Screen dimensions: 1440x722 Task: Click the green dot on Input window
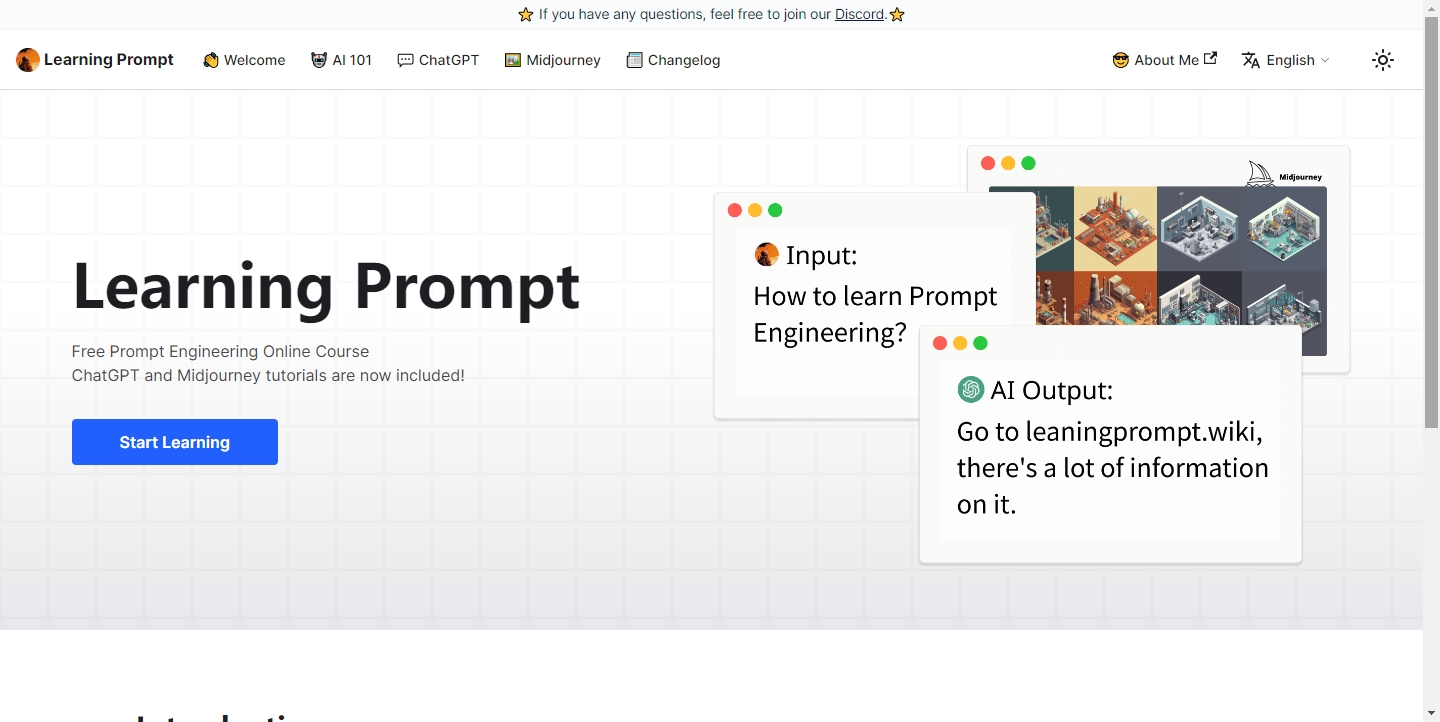(x=775, y=210)
